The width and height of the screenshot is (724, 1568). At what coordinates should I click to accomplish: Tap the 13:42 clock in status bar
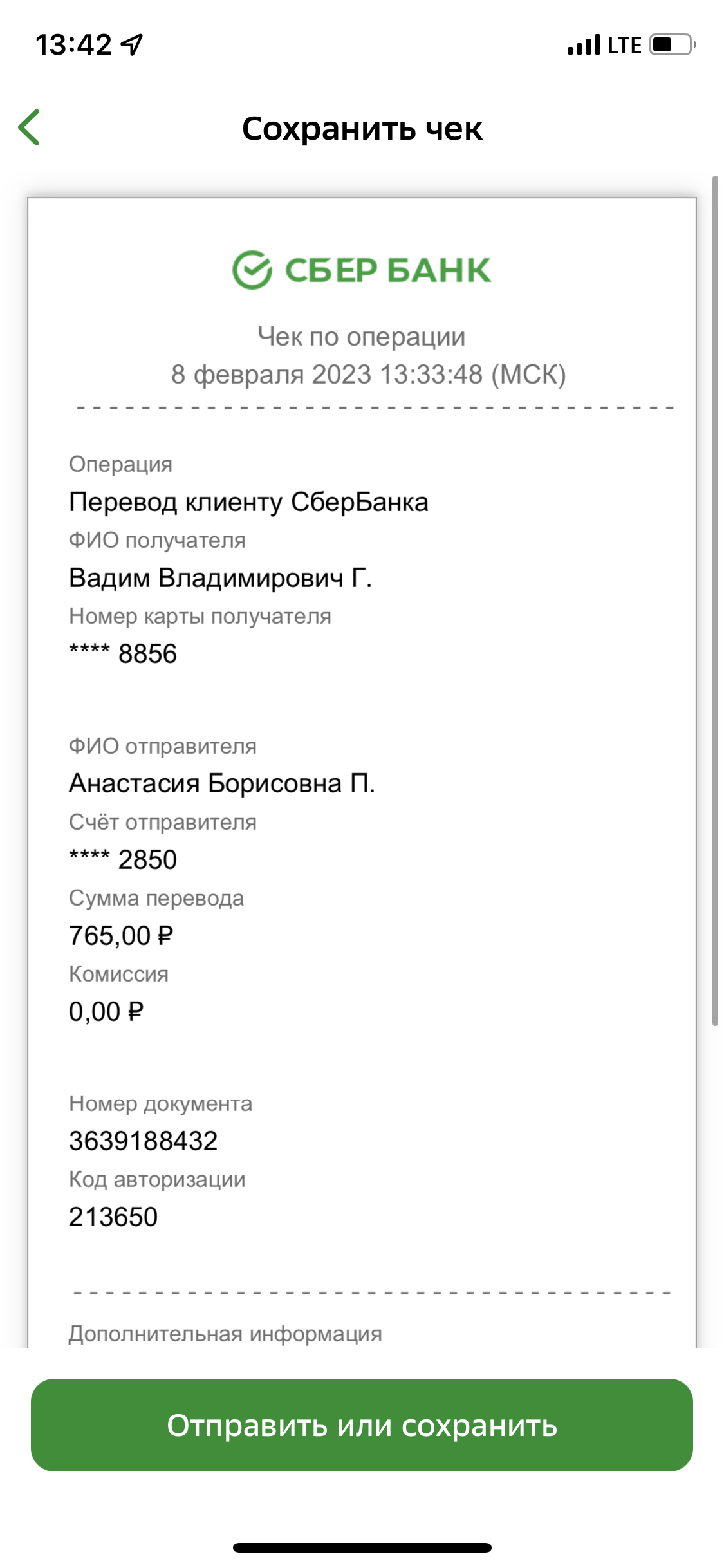[x=73, y=45]
